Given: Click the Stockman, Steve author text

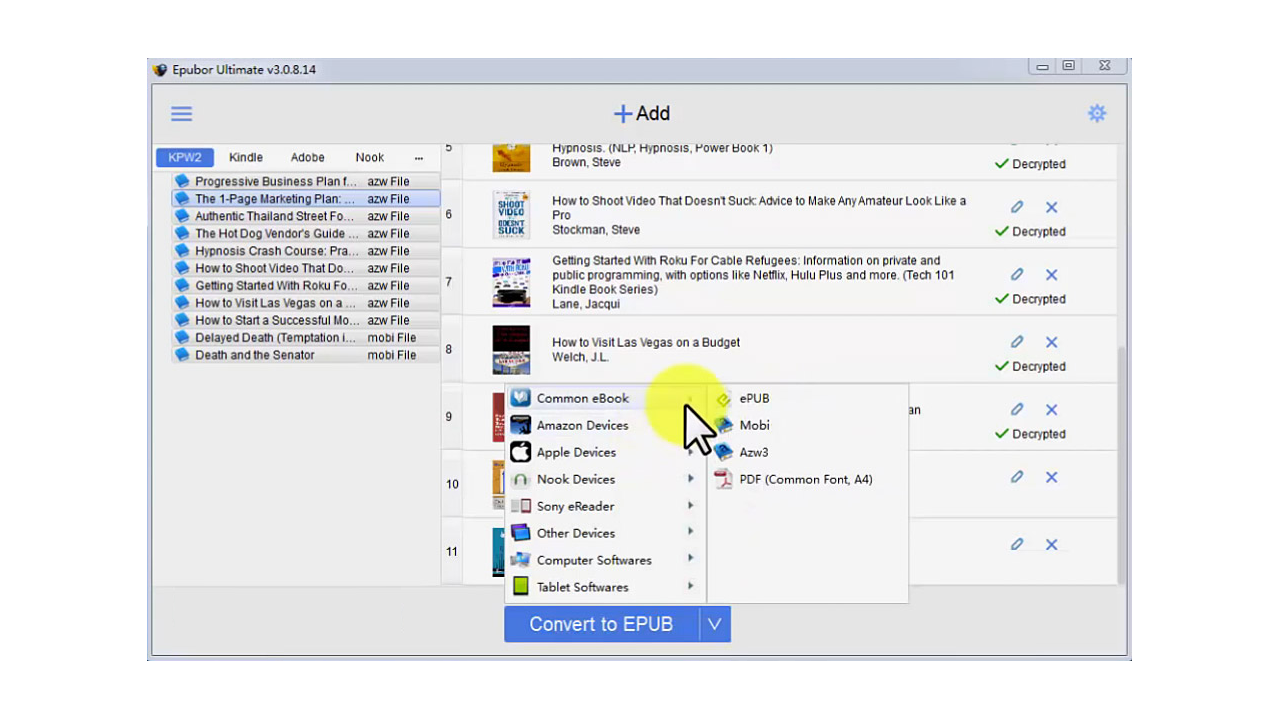Looking at the screenshot, I should coord(596,230).
